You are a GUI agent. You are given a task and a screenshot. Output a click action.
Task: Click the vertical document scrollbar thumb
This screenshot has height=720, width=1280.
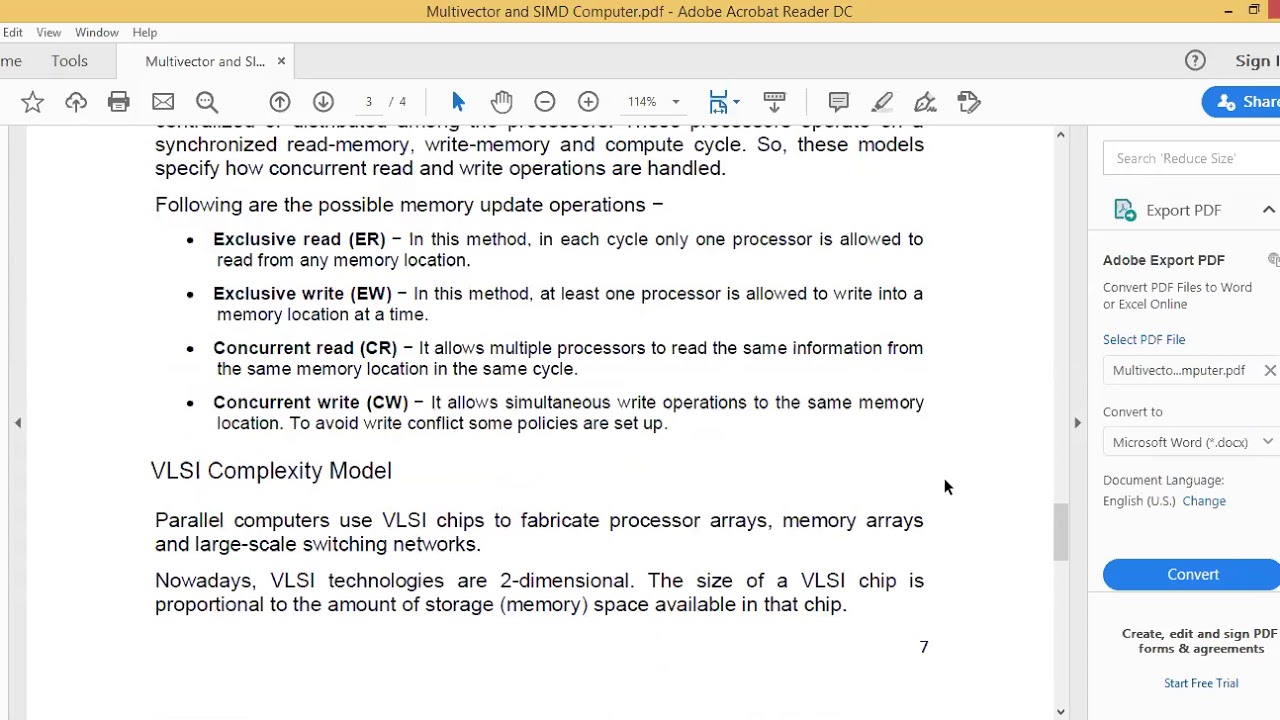click(1061, 532)
